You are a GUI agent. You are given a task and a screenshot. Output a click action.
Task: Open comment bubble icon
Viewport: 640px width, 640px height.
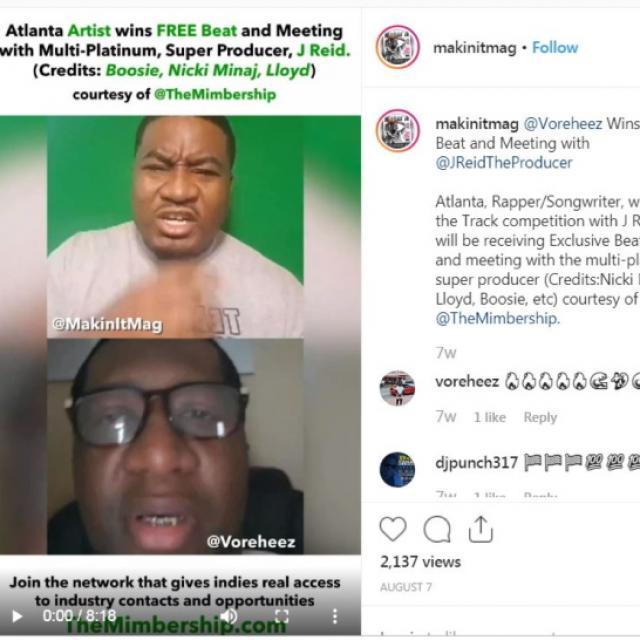click(437, 529)
